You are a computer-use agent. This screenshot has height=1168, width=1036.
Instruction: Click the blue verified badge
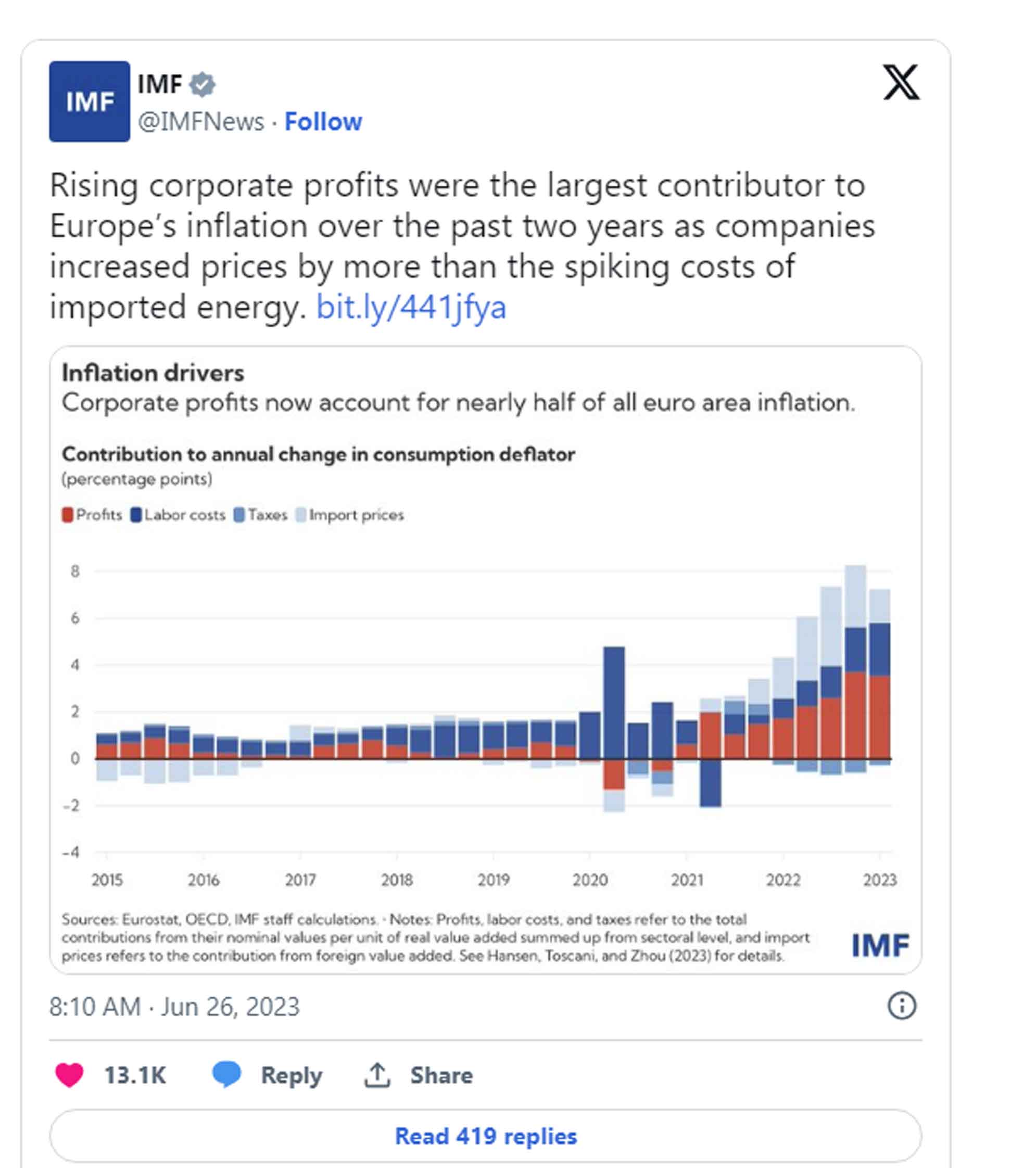(203, 84)
